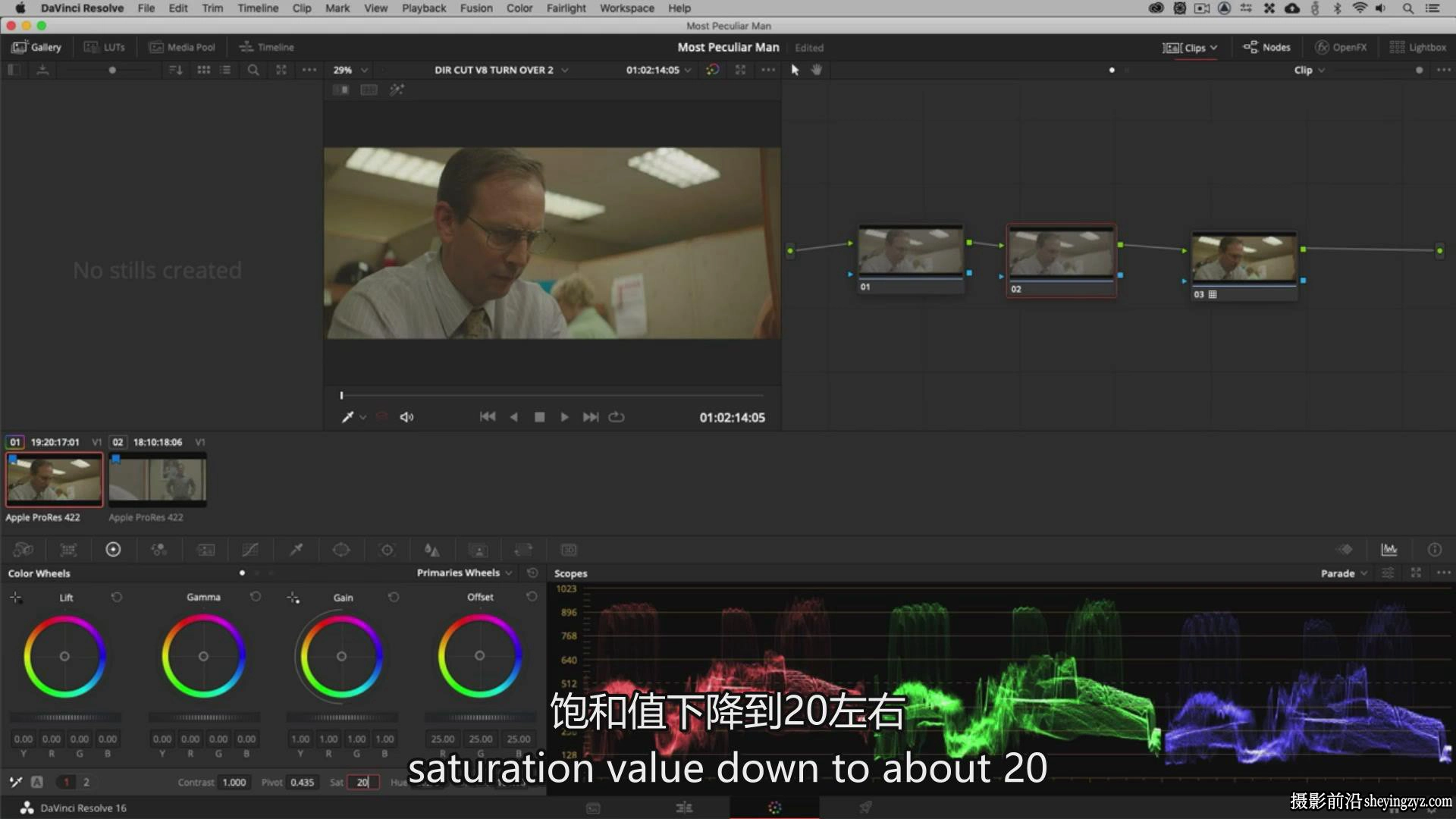Reset the Lift color wheel

[x=116, y=598]
